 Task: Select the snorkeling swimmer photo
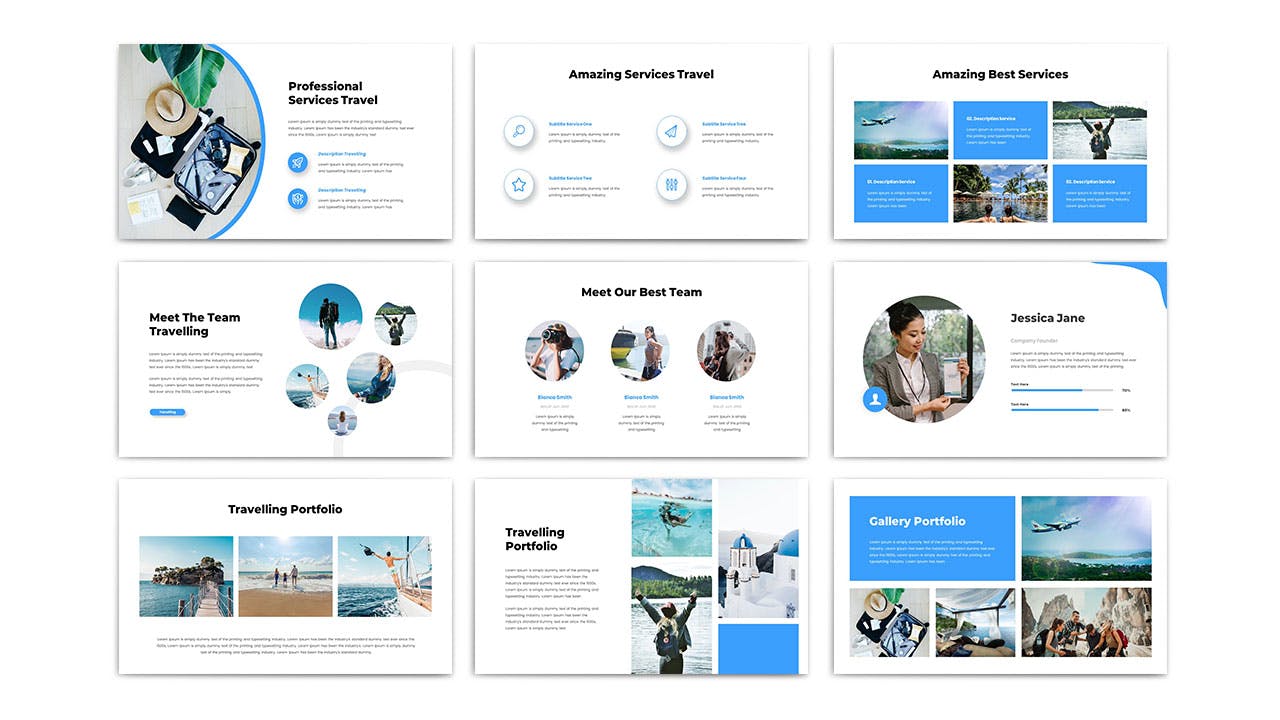[672, 517]
